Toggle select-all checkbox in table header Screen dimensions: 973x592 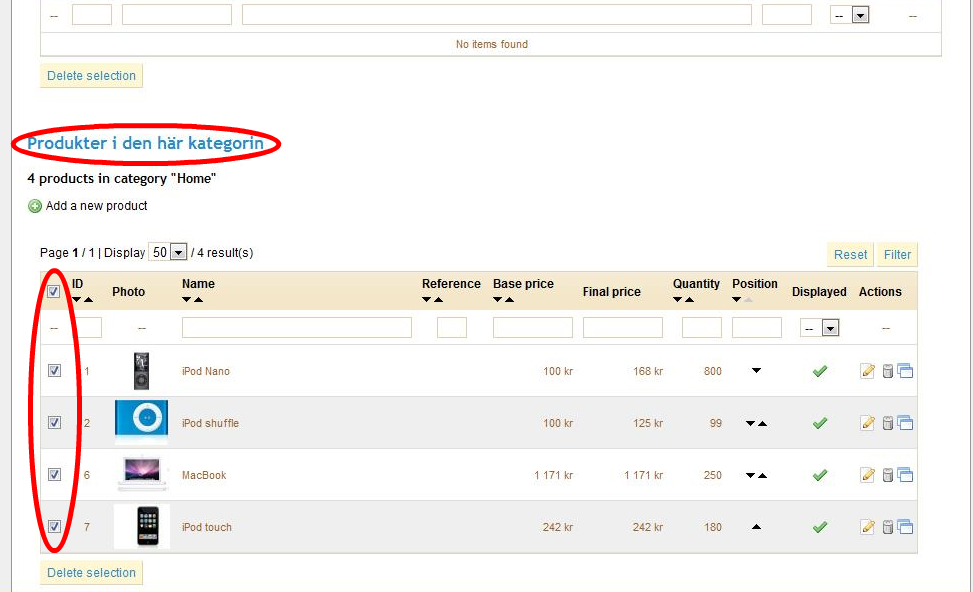[53, 291]
